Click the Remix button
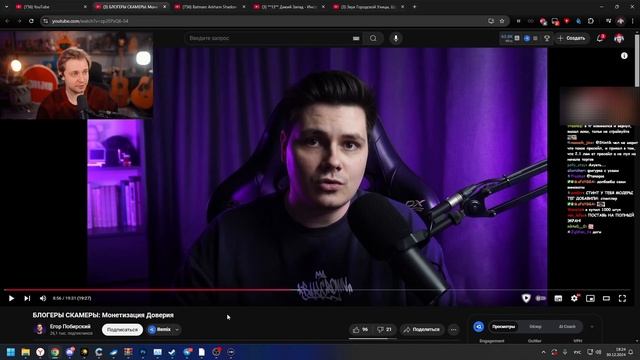Screen dimensions: 640x360 (x=160, y=329)
